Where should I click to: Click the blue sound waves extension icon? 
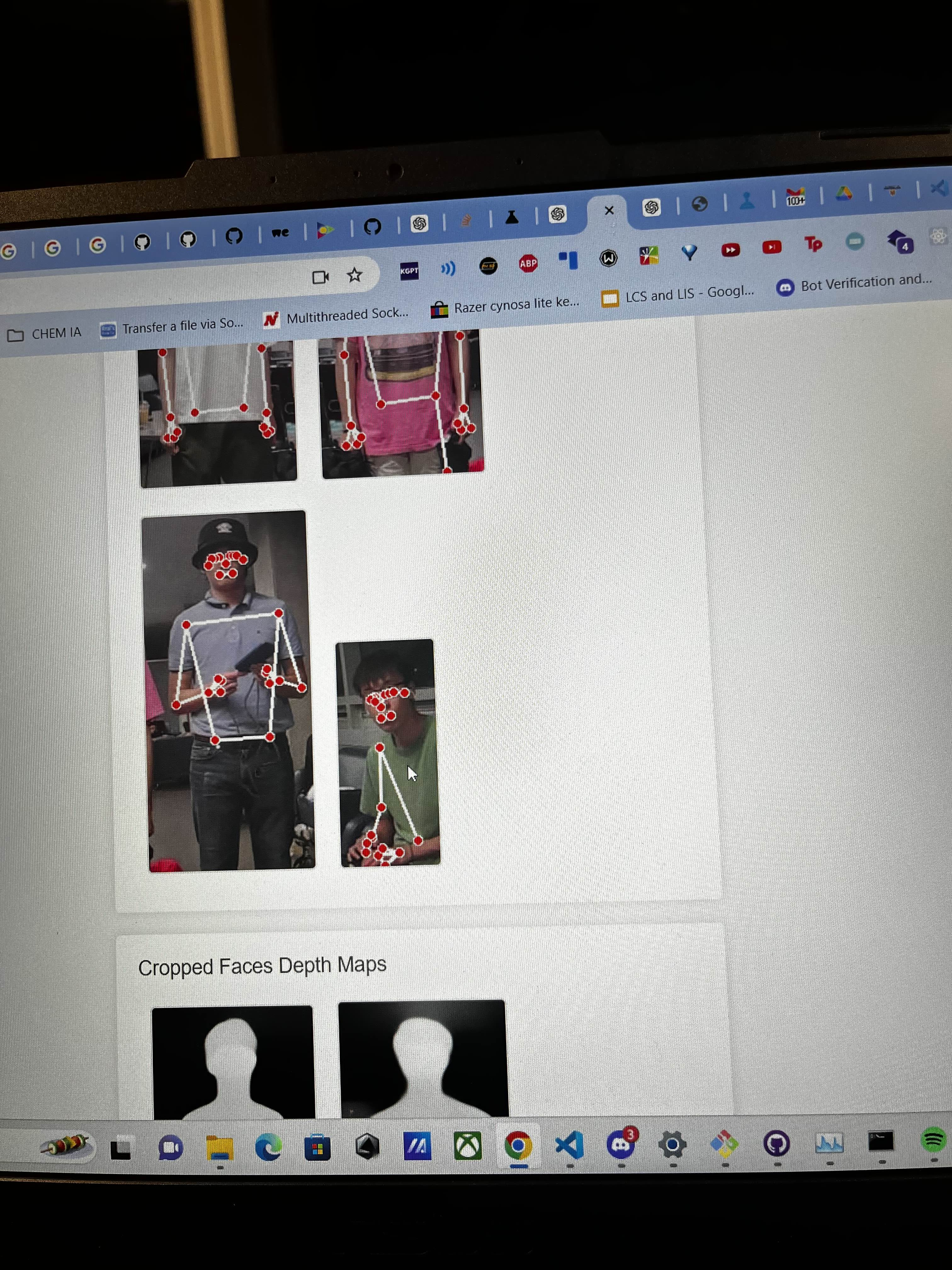[448, 268]
